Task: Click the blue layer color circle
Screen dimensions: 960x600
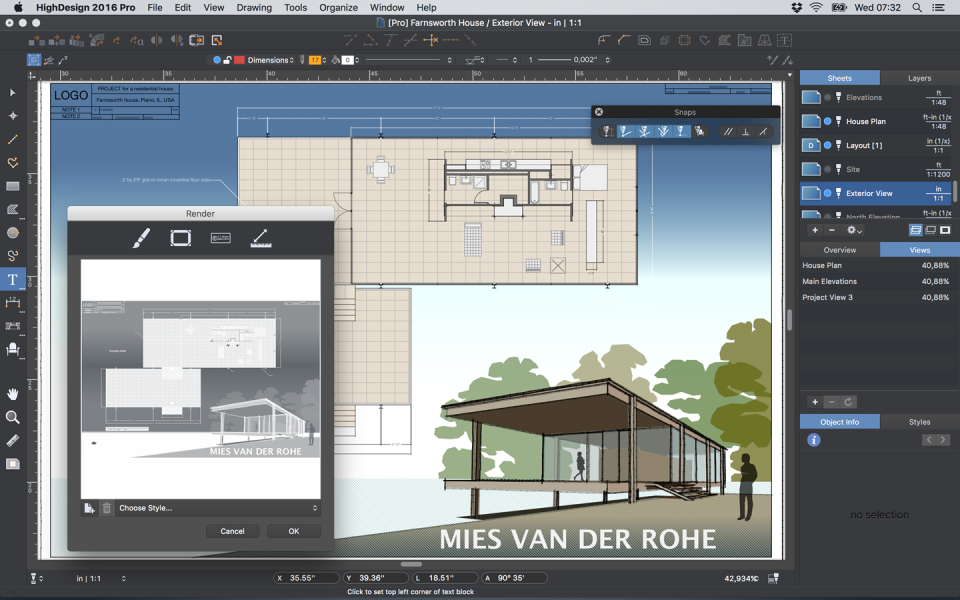Action: (x=217, y=60)
